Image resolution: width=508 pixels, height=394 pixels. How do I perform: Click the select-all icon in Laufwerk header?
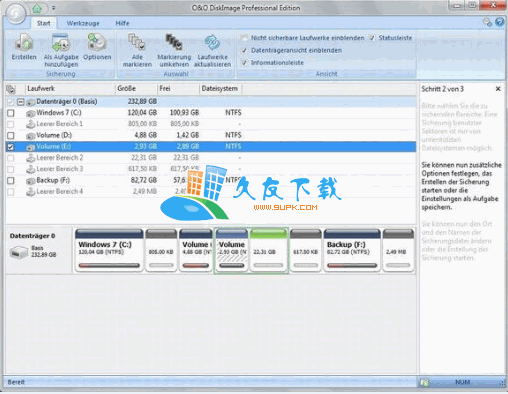coord(11,89)
